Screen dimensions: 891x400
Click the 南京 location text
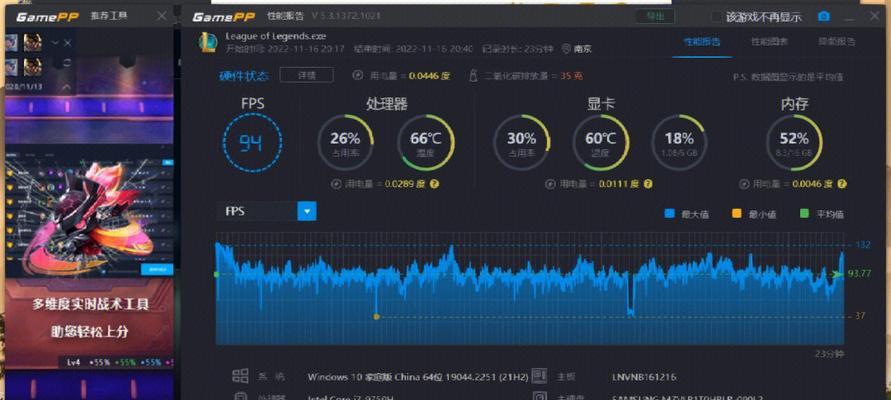(582, 49)
